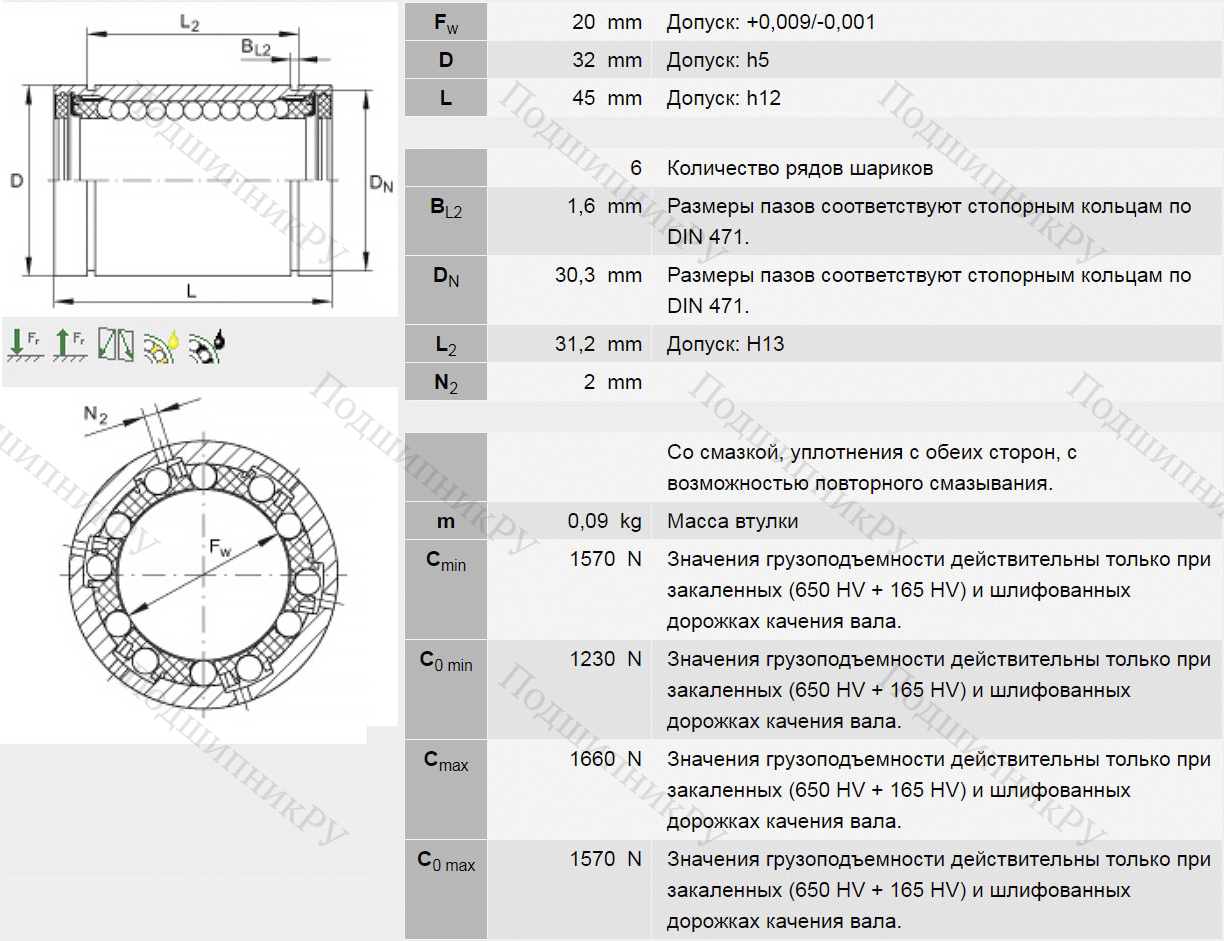The width and height of the screenshot is (1224, 941).
Task: Select the Fw parameter label in table
Action: [x=446, y=22]
